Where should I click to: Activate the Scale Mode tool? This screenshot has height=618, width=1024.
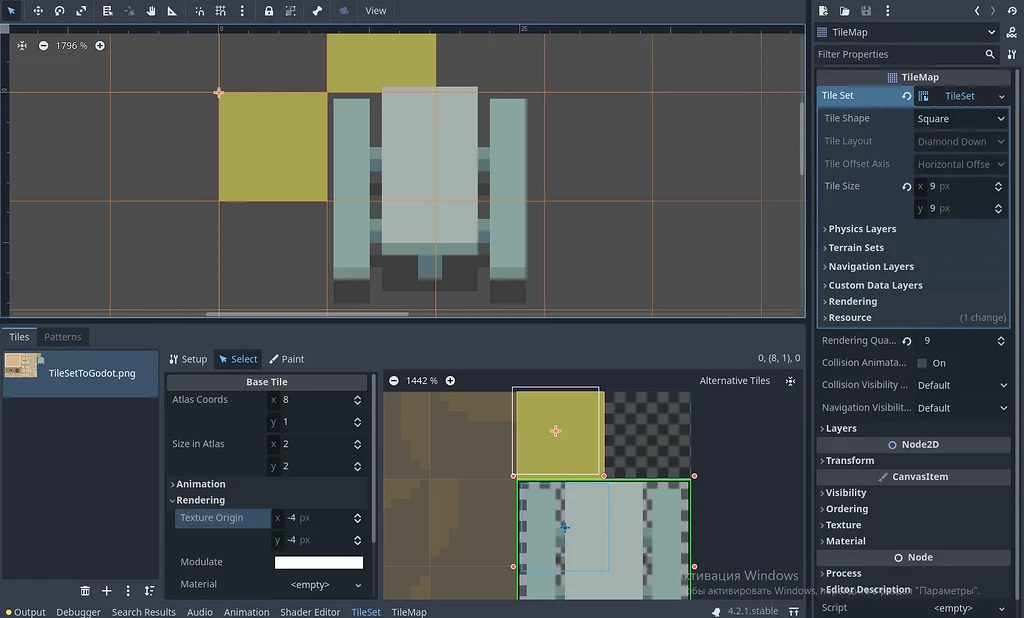click(x=81, y=10)
